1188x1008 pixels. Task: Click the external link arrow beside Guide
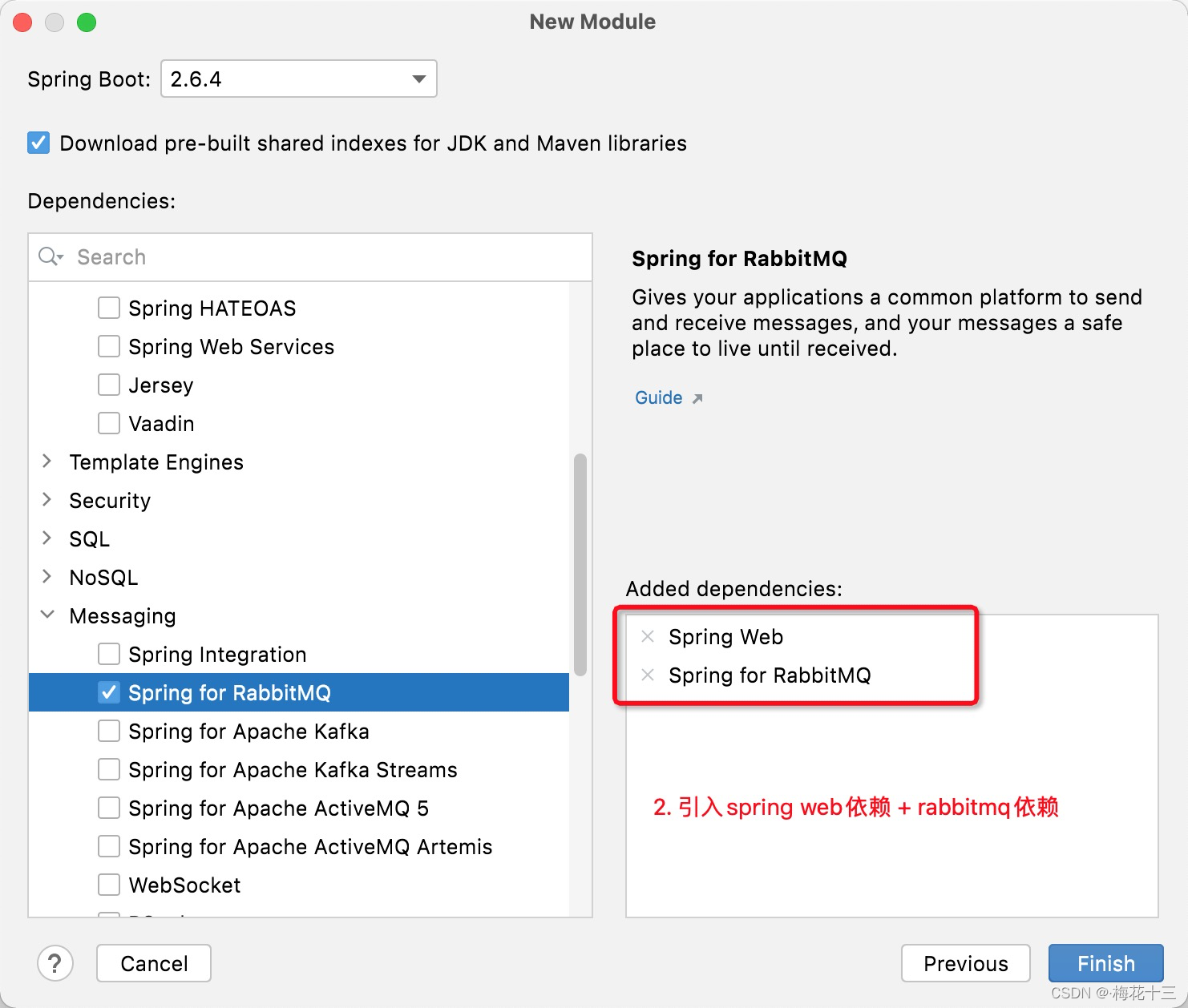[697, 398]
